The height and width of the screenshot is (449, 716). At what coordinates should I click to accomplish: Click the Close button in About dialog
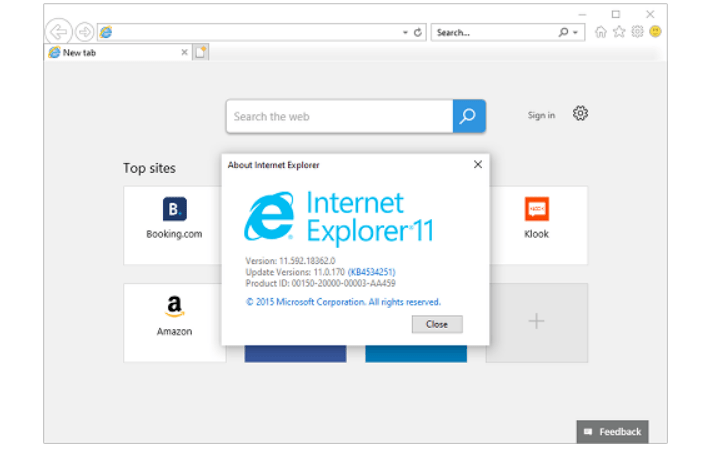click(437, 324)
